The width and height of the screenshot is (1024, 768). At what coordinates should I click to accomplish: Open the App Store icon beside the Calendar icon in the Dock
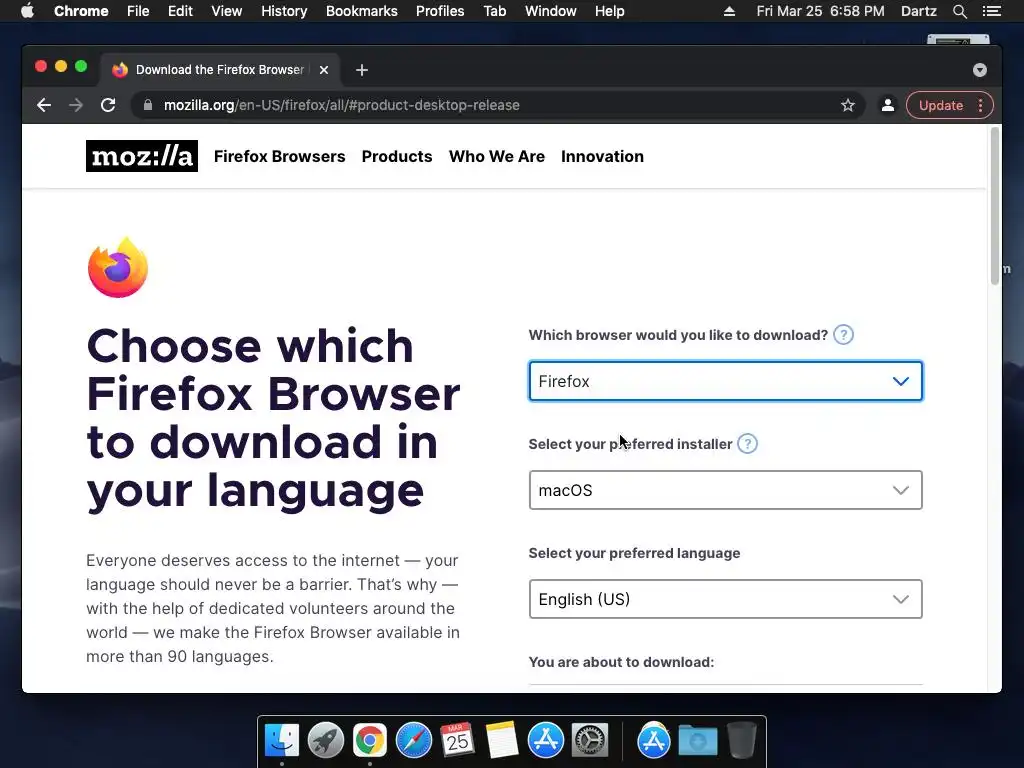coord(545,741)
